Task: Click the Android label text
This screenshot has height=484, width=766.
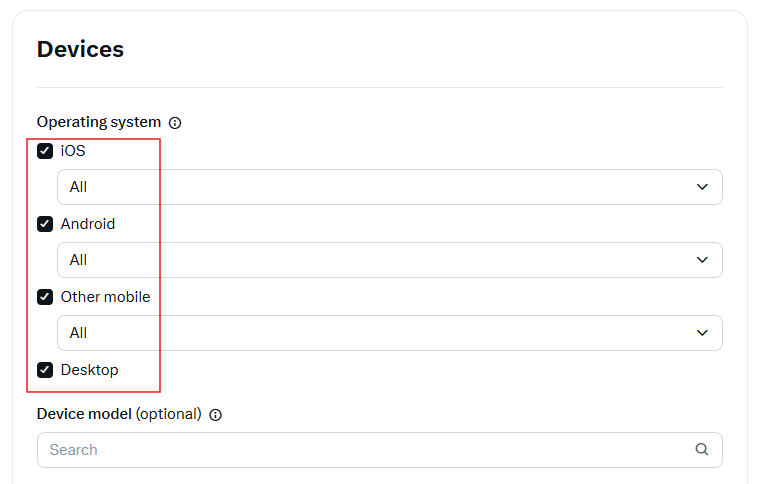Action: 88,224
